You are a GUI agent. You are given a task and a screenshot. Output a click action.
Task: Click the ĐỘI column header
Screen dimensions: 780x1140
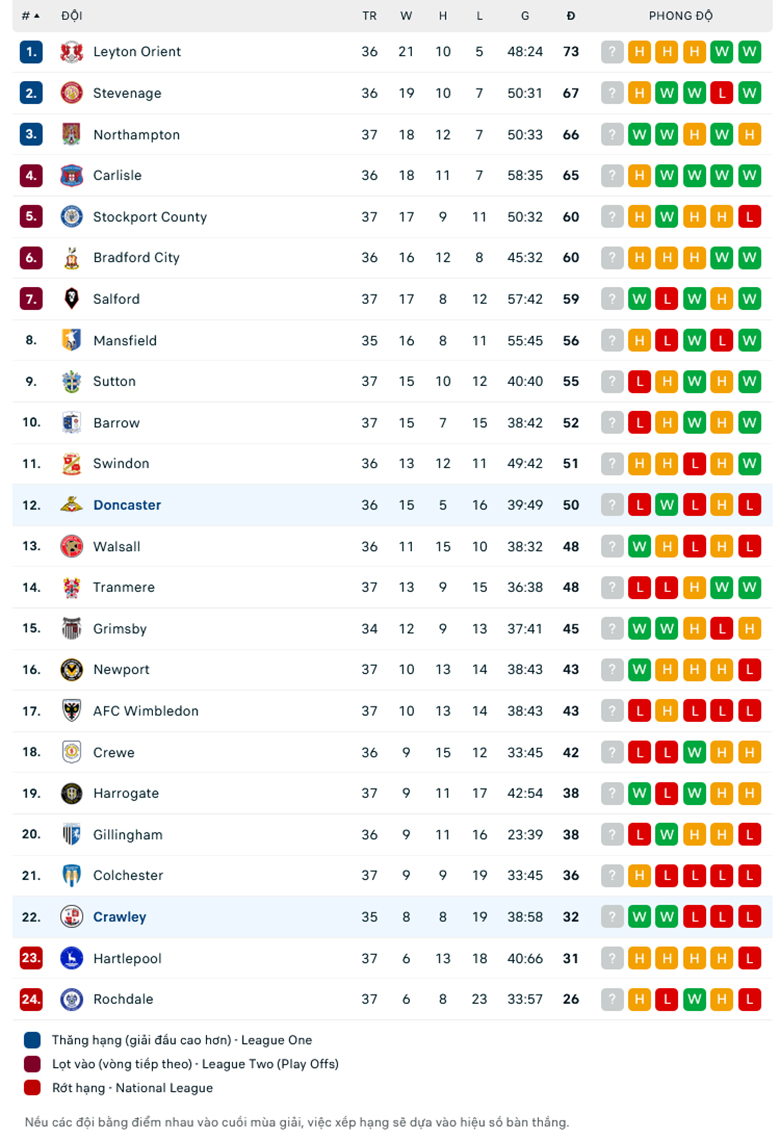[71, 16]
